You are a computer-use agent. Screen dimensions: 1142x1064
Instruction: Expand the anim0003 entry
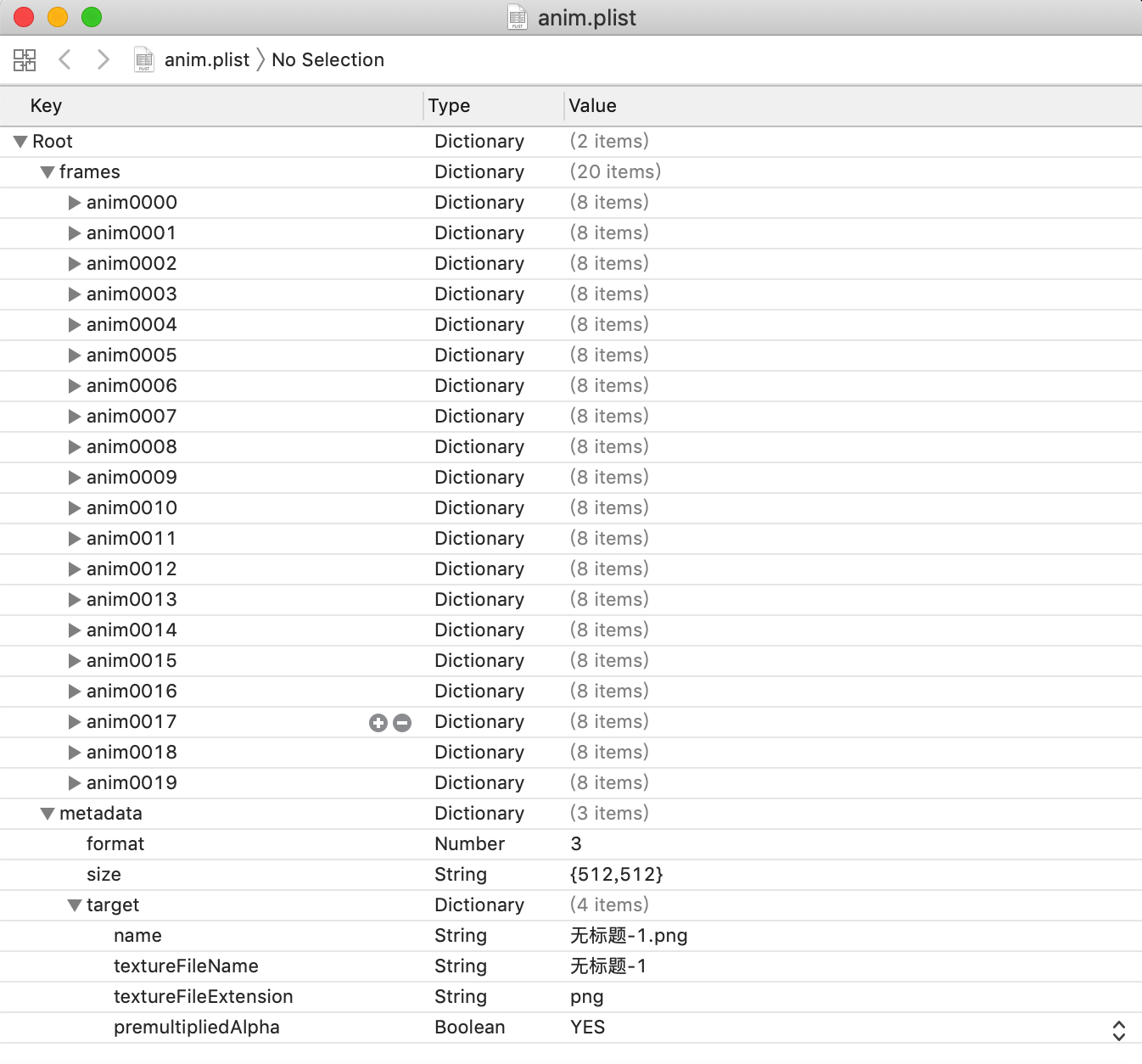[x=75, y=294]
